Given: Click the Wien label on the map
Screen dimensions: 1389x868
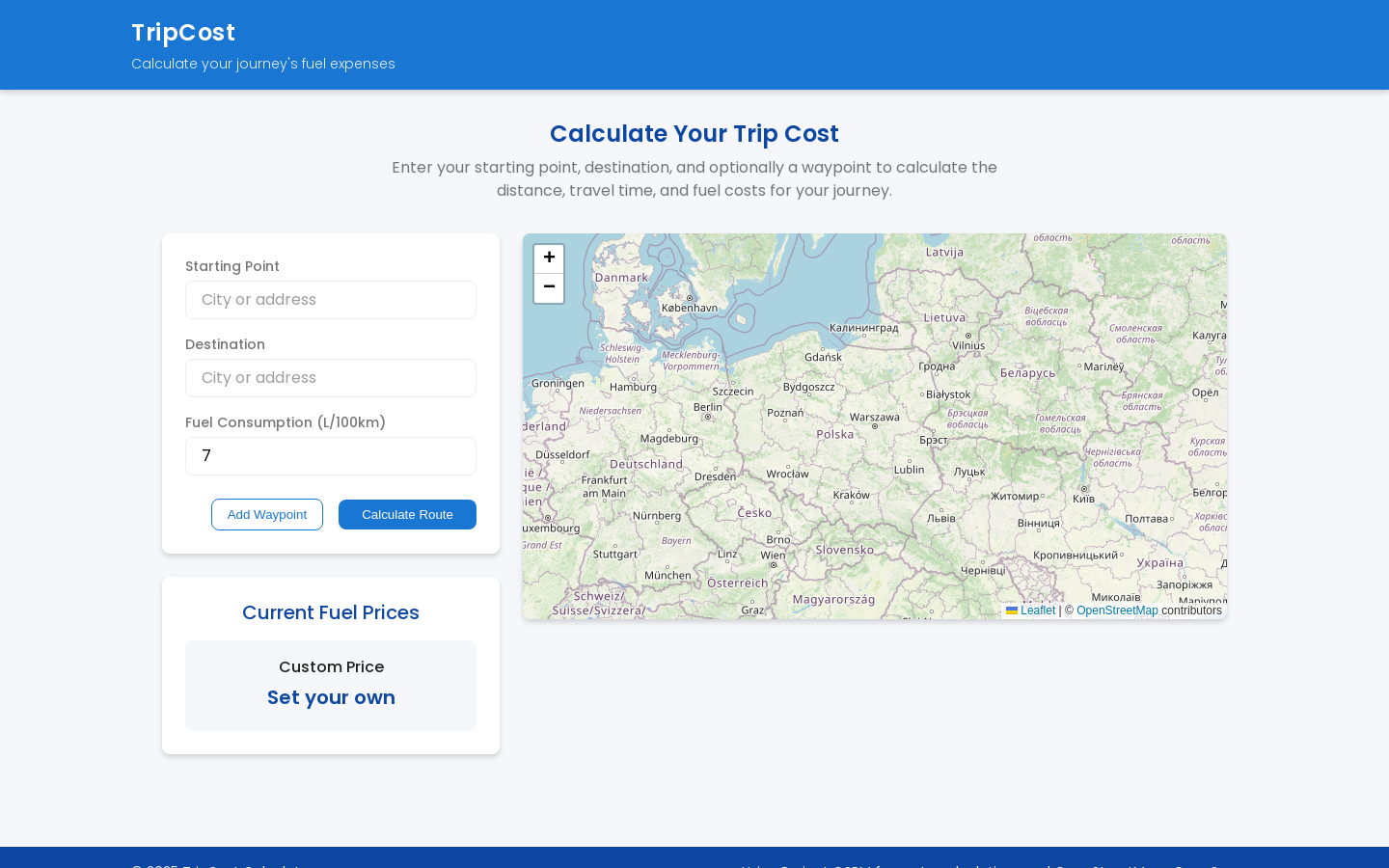Looking at the screenshot, I should tap(773, 556).
